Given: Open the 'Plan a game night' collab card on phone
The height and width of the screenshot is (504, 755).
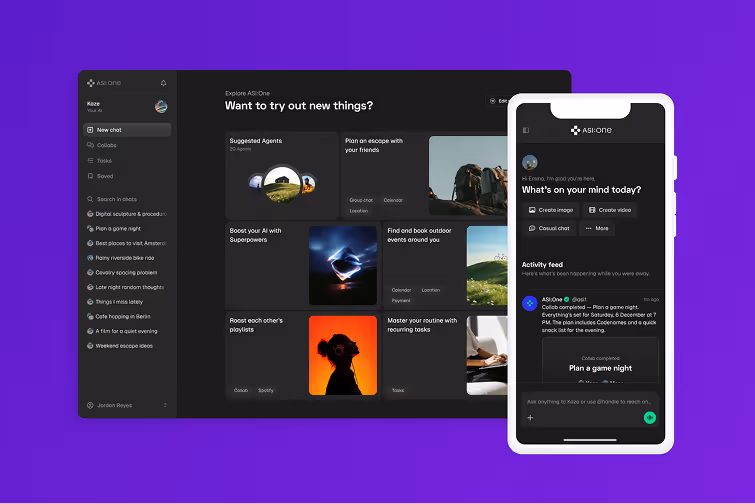Looking at the screenshot, I should click(x=600, y=361).
